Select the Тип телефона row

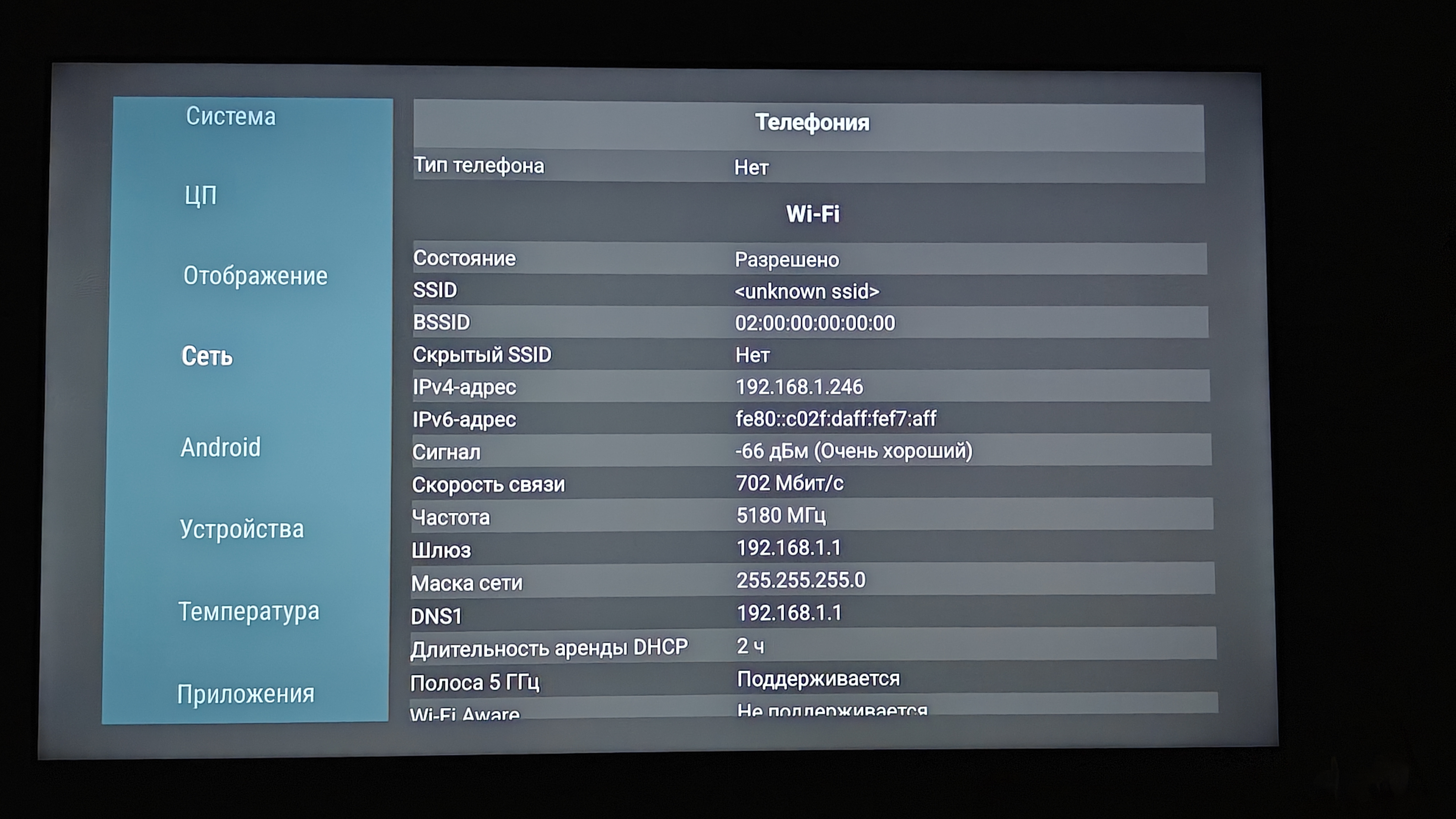click(x=808, y=167)
